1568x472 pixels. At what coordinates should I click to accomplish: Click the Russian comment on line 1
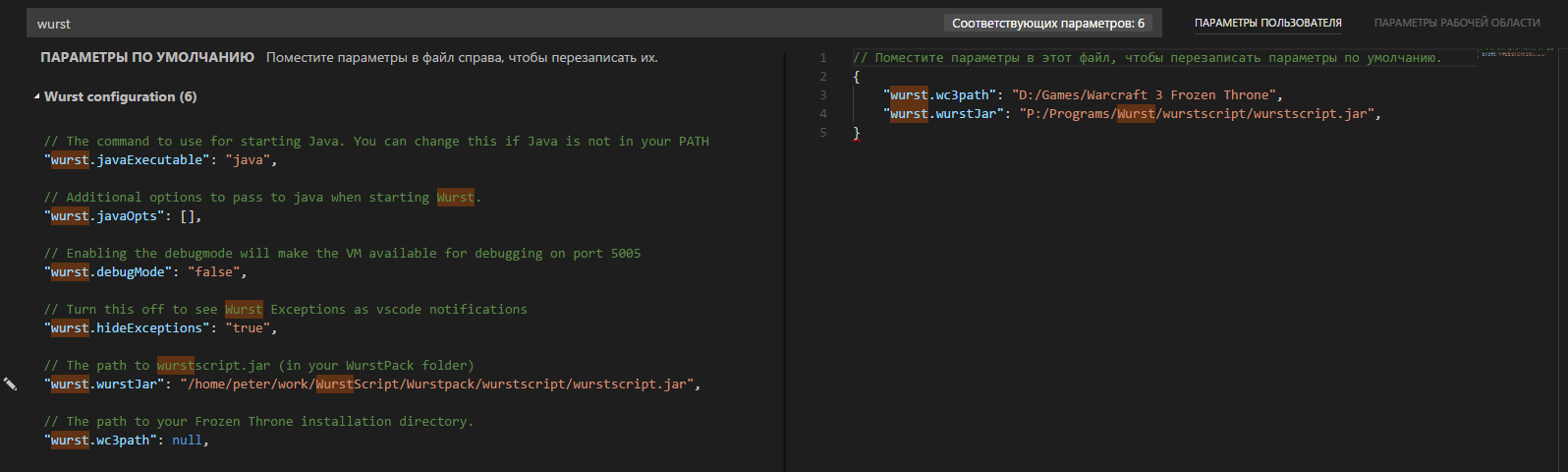1147,58
